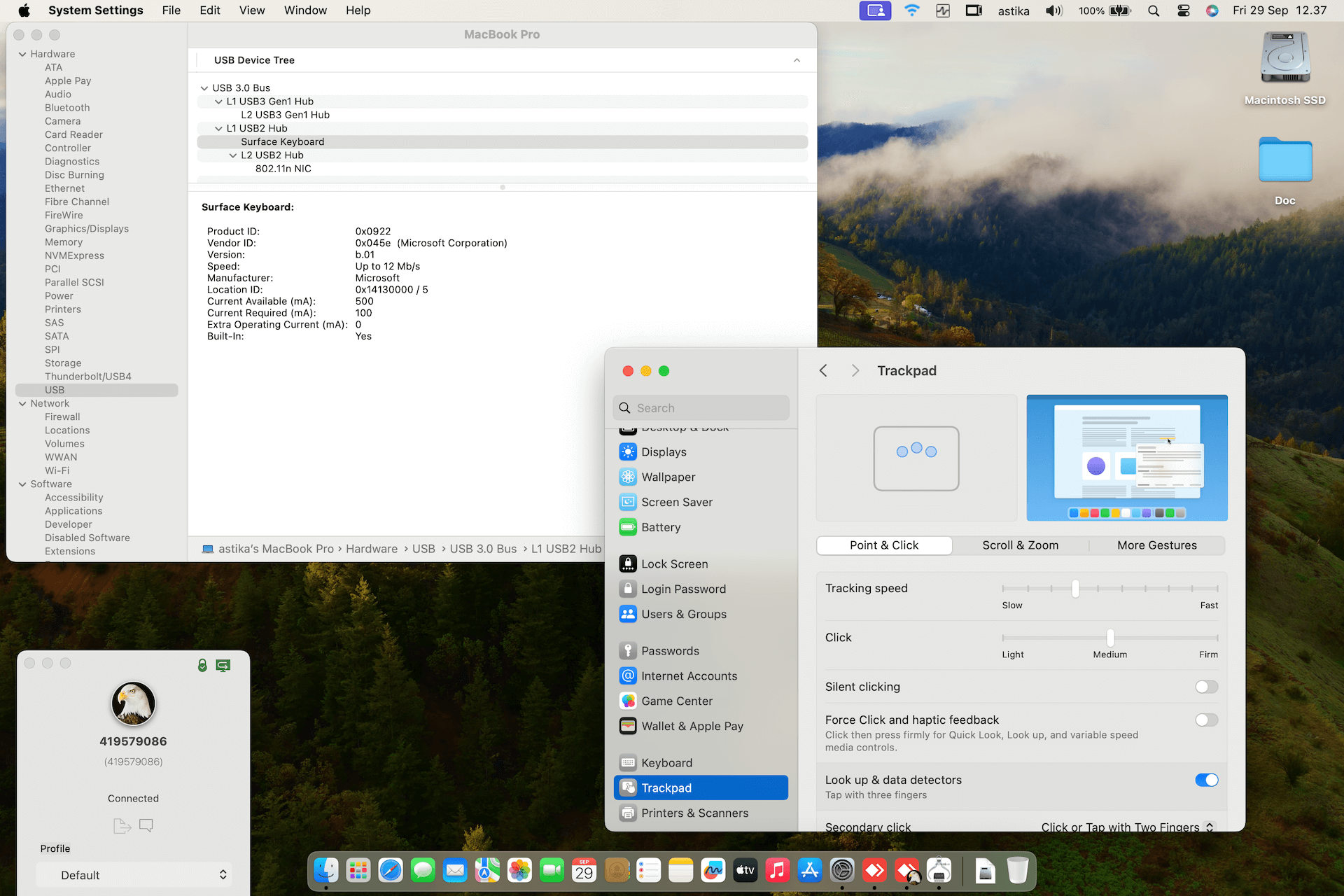Collapse the Network section in System Information
1344x896 pixels.
pos(22,403)
